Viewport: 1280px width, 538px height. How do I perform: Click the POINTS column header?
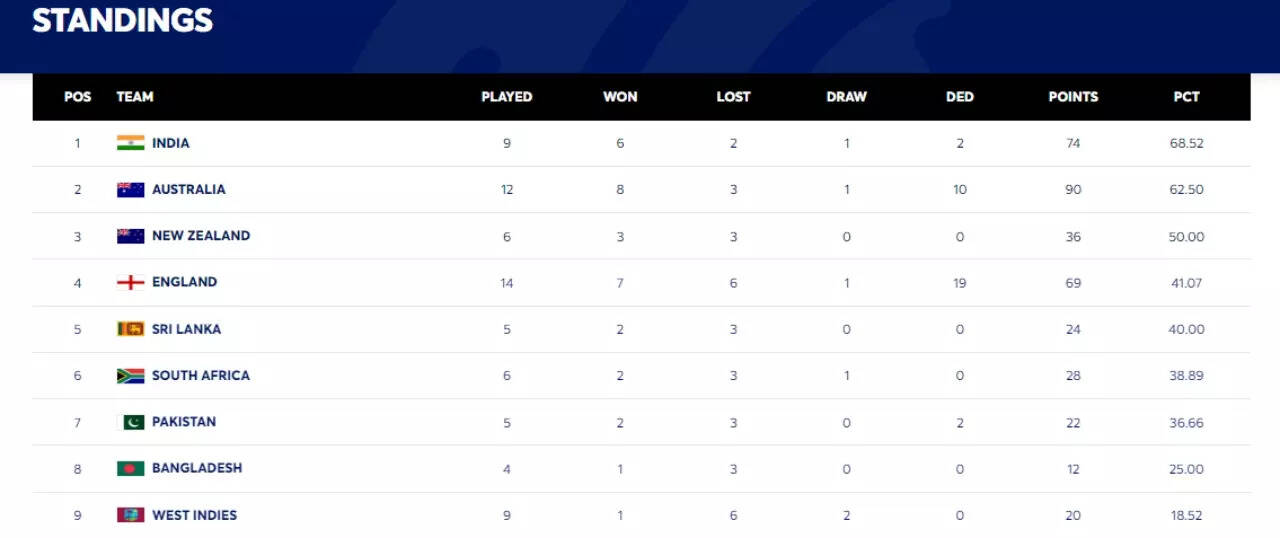(x=1073, y=97)
